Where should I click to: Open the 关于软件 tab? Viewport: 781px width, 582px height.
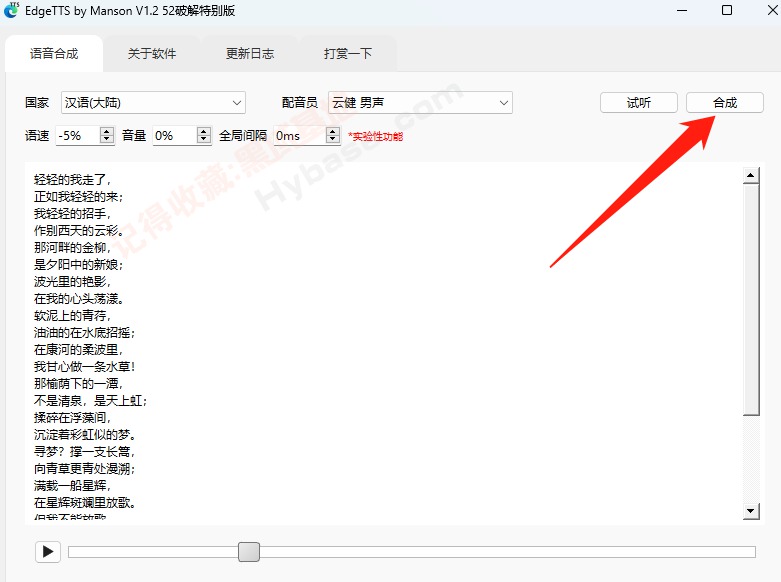[152, 53]
